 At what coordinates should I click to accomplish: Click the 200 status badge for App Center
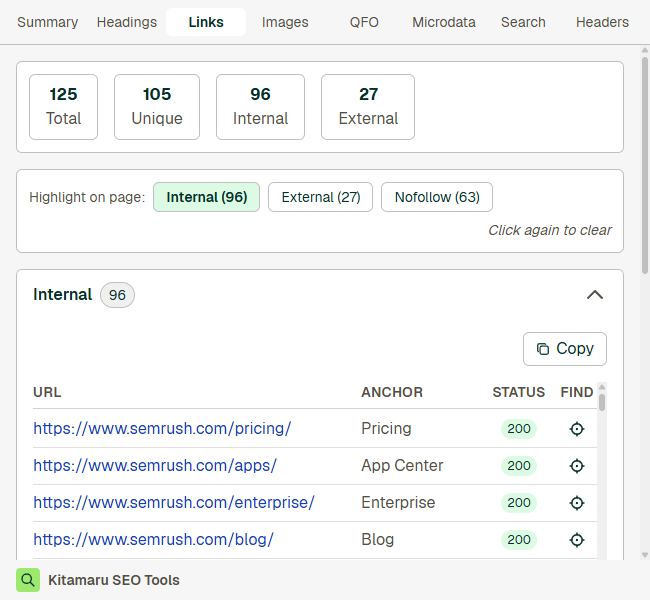pos(519,466)
